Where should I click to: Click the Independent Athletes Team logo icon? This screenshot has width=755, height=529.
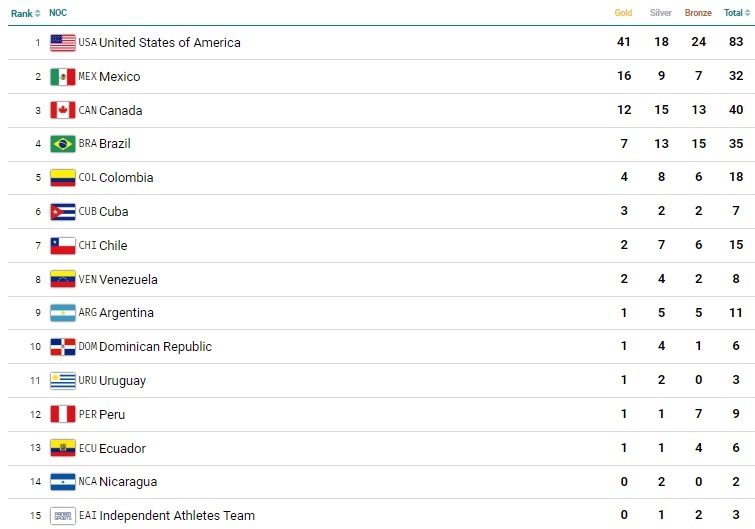[63, 515]
